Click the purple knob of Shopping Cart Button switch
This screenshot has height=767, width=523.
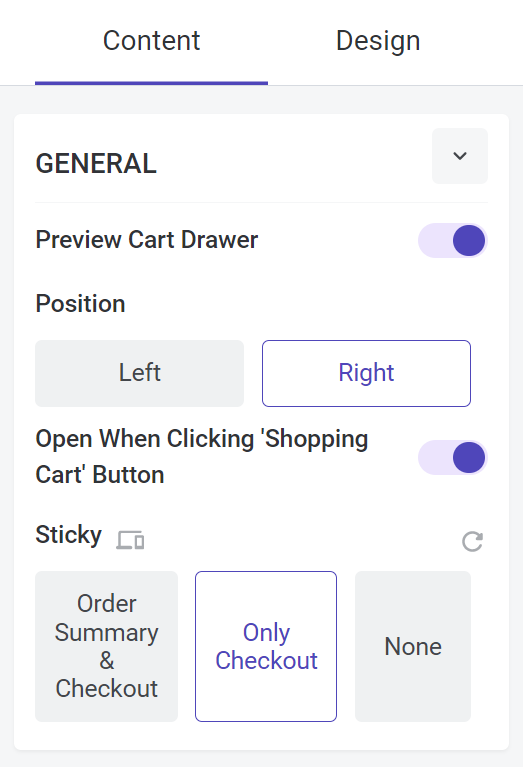[x=469, y=458]
